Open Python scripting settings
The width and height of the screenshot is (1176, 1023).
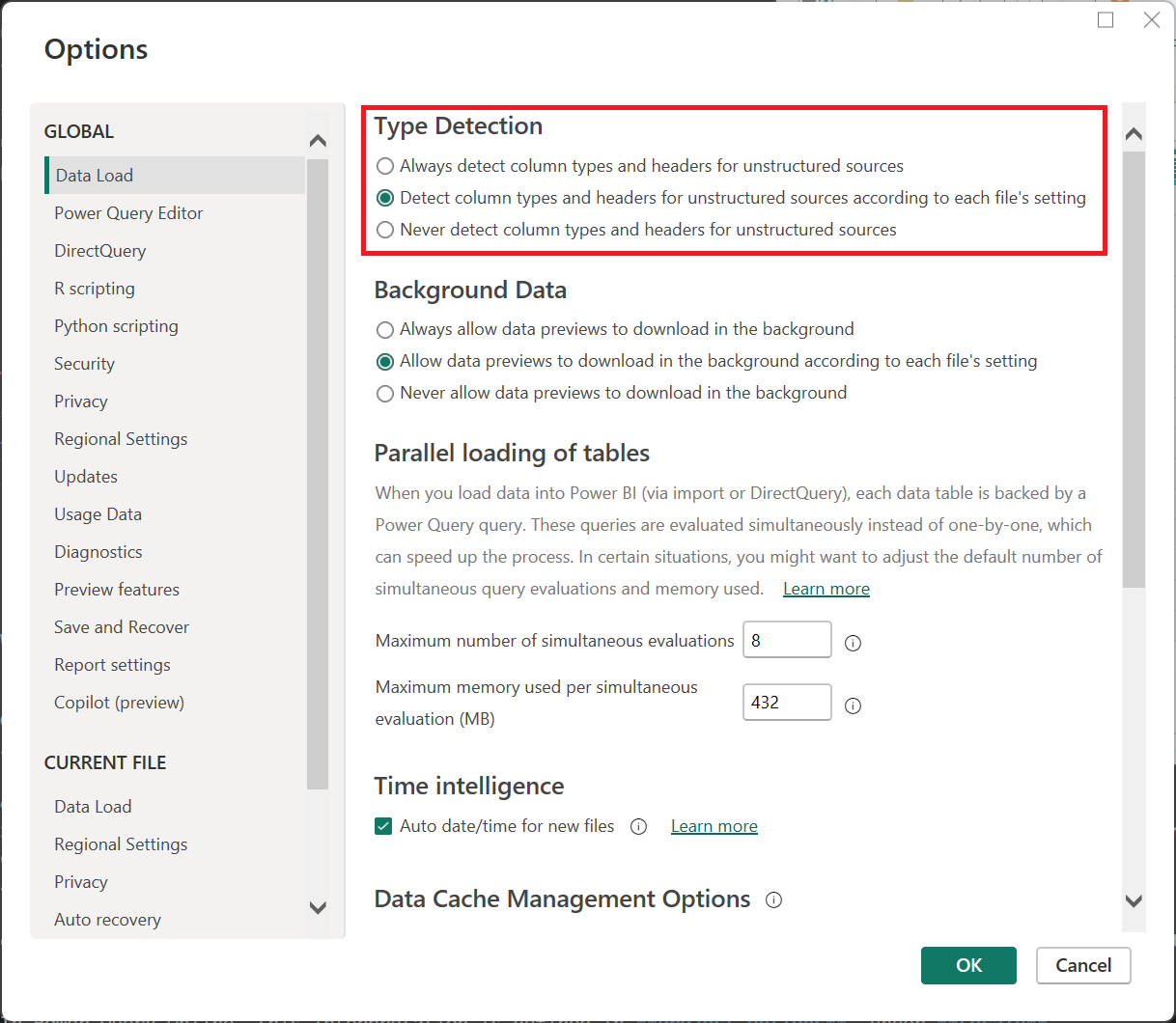[x=116, y=325]
